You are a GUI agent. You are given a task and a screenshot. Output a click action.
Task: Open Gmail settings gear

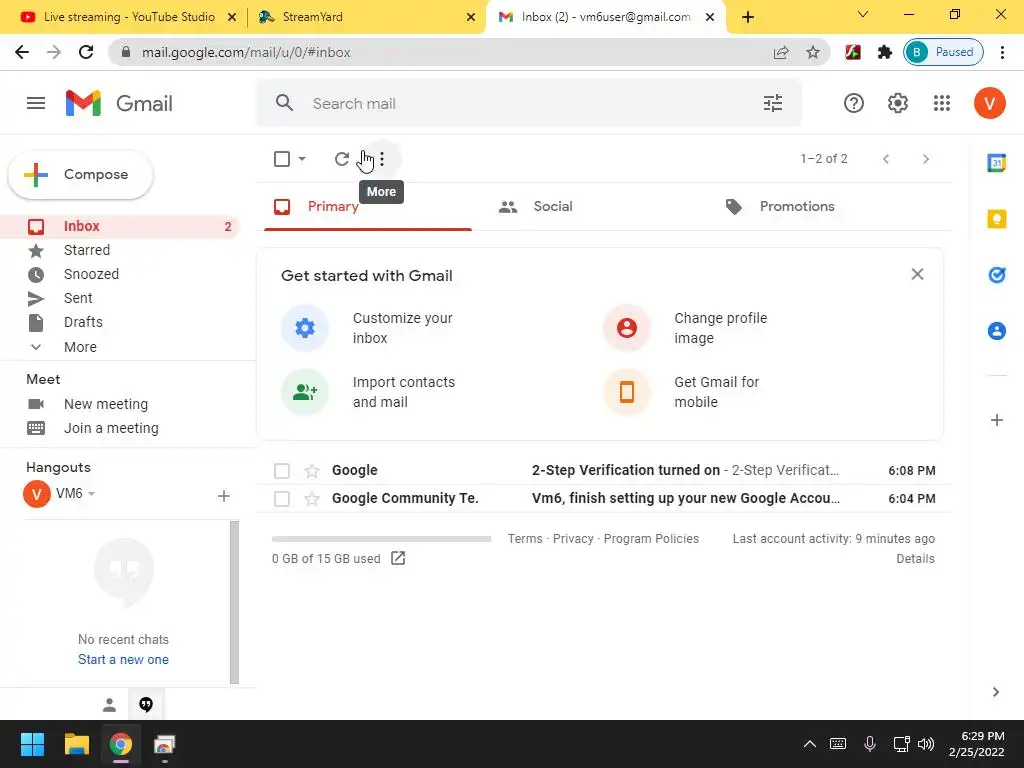[897, 103]
